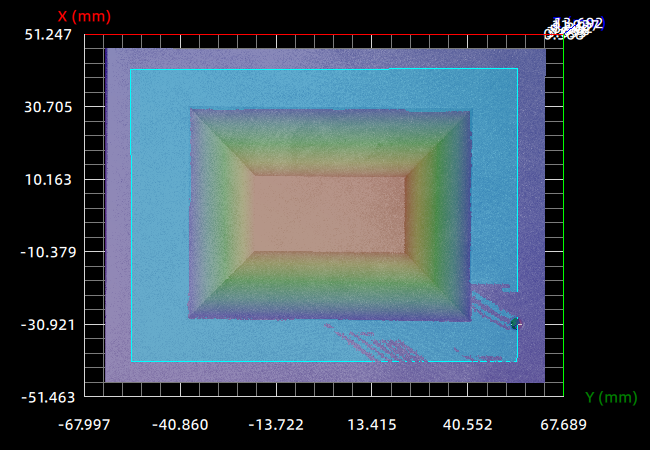Select the 67.689 Y-axis tick label

(562, 425)
